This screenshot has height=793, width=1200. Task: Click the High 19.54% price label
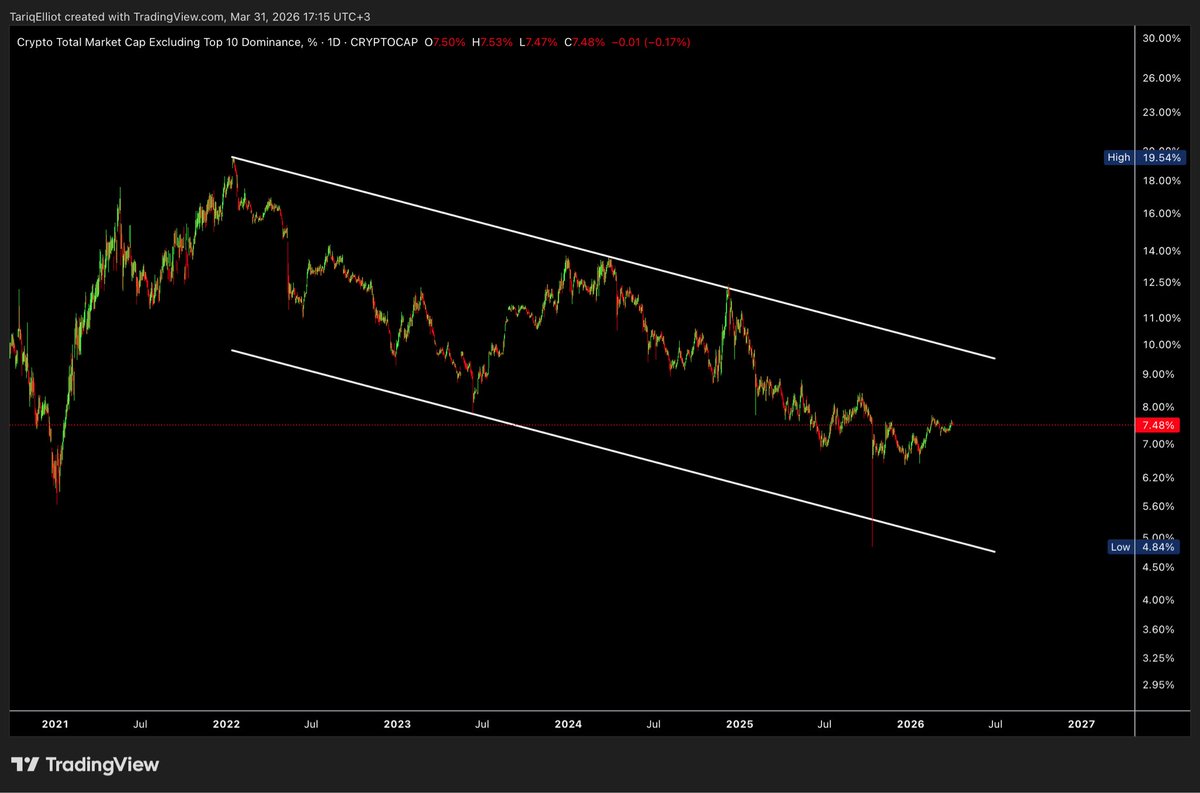[x=1143, y=158]
